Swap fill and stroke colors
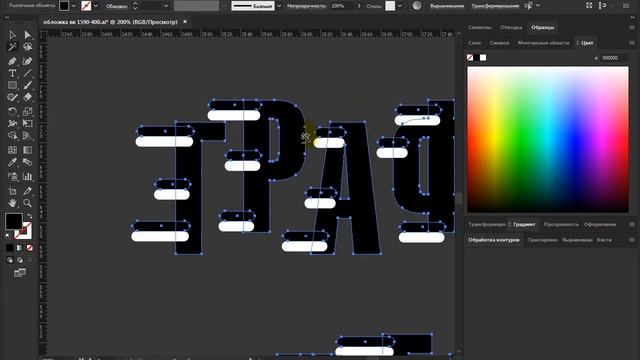 coord(29,216)
